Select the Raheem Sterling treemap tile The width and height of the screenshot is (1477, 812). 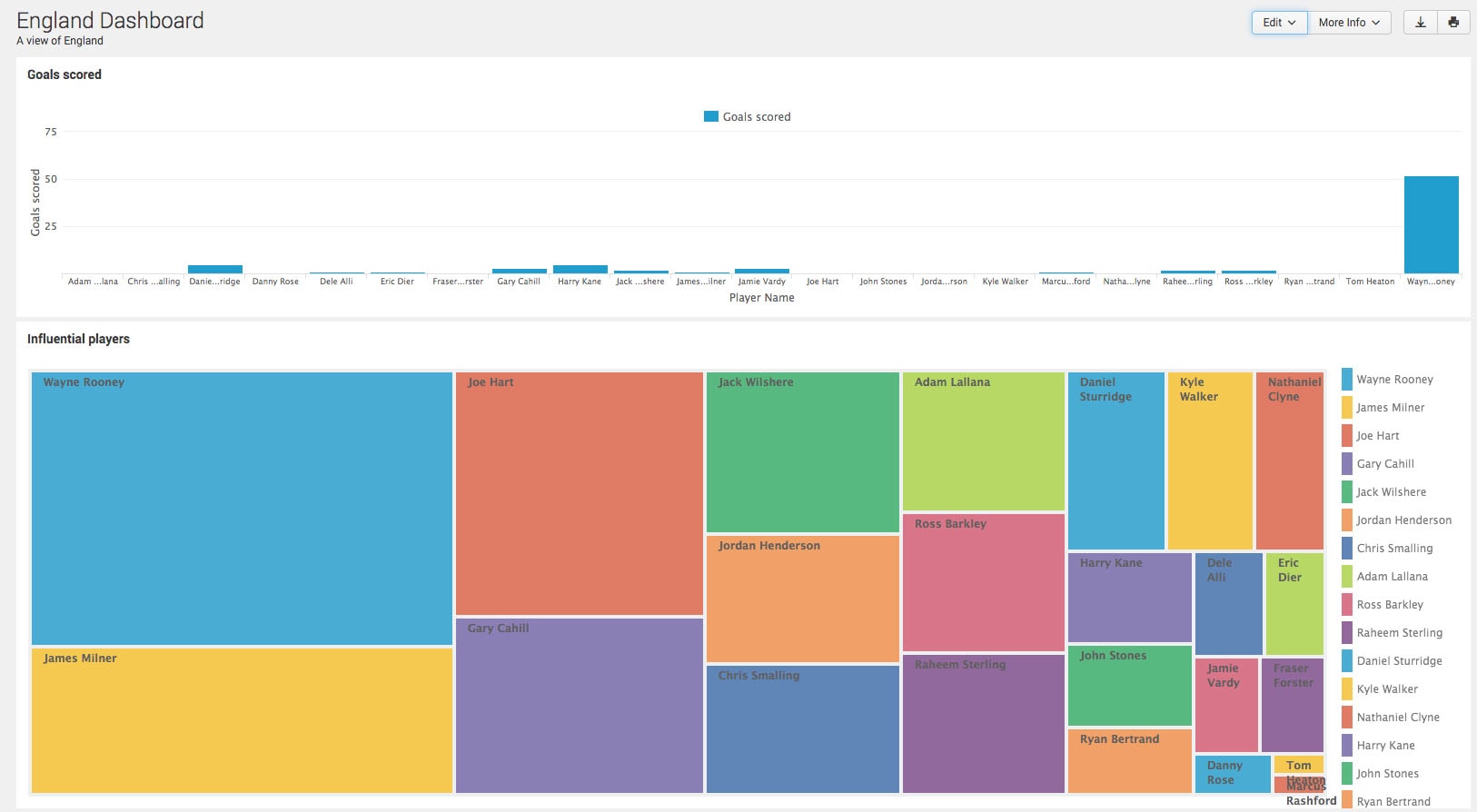click(984, 724)
